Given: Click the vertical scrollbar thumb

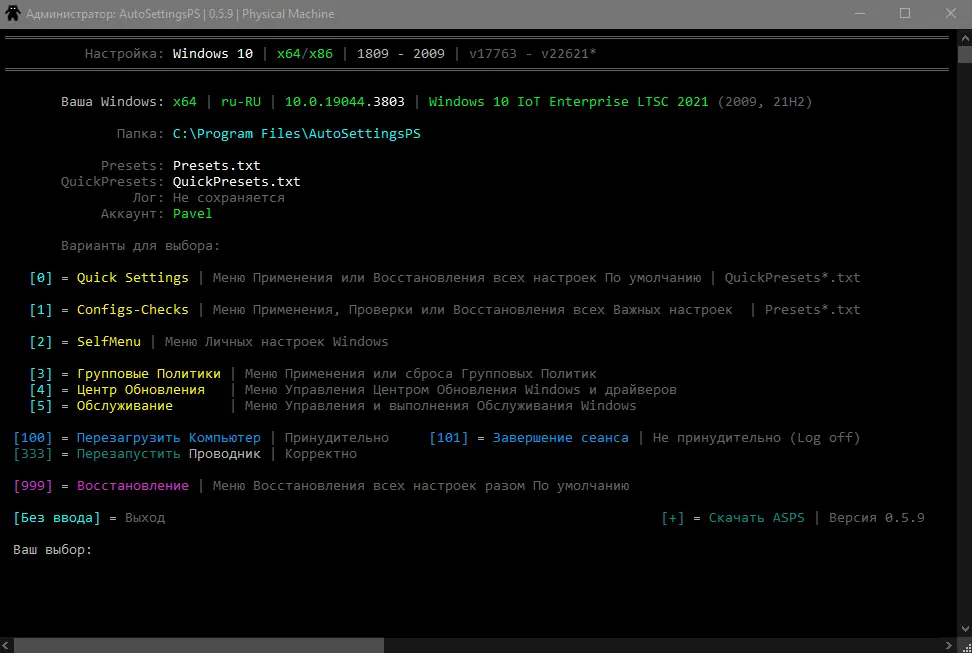Looking at the screenshot, I should tap(965, 54).
